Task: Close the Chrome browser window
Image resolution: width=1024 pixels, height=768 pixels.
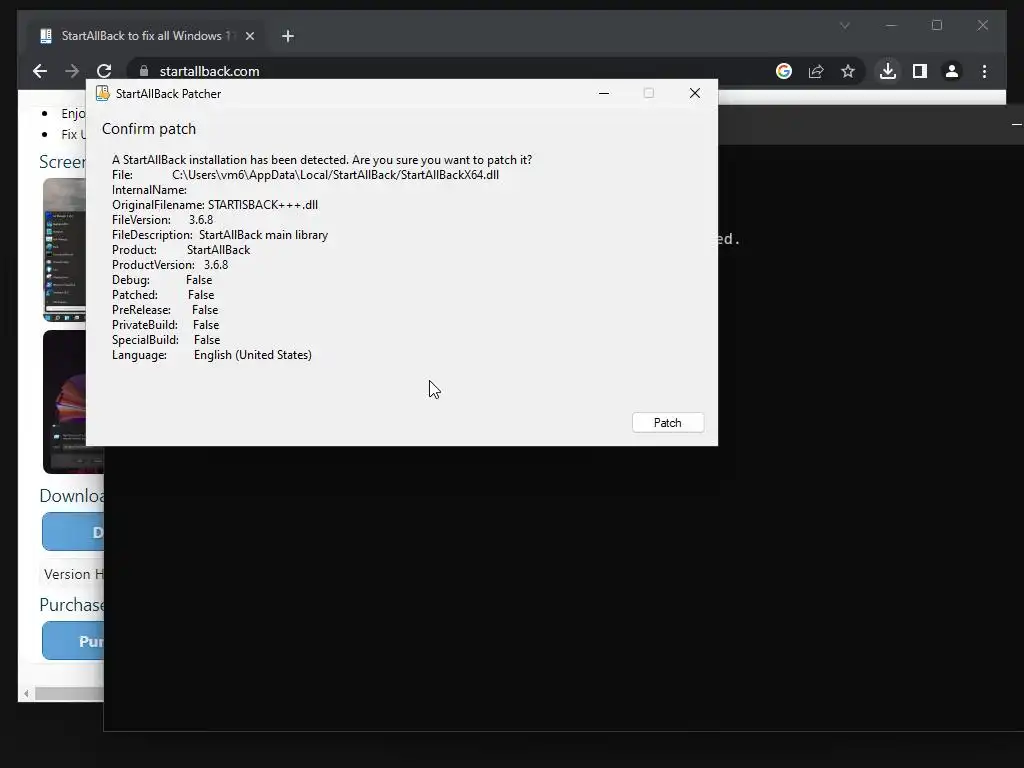Action: [982, 25]
